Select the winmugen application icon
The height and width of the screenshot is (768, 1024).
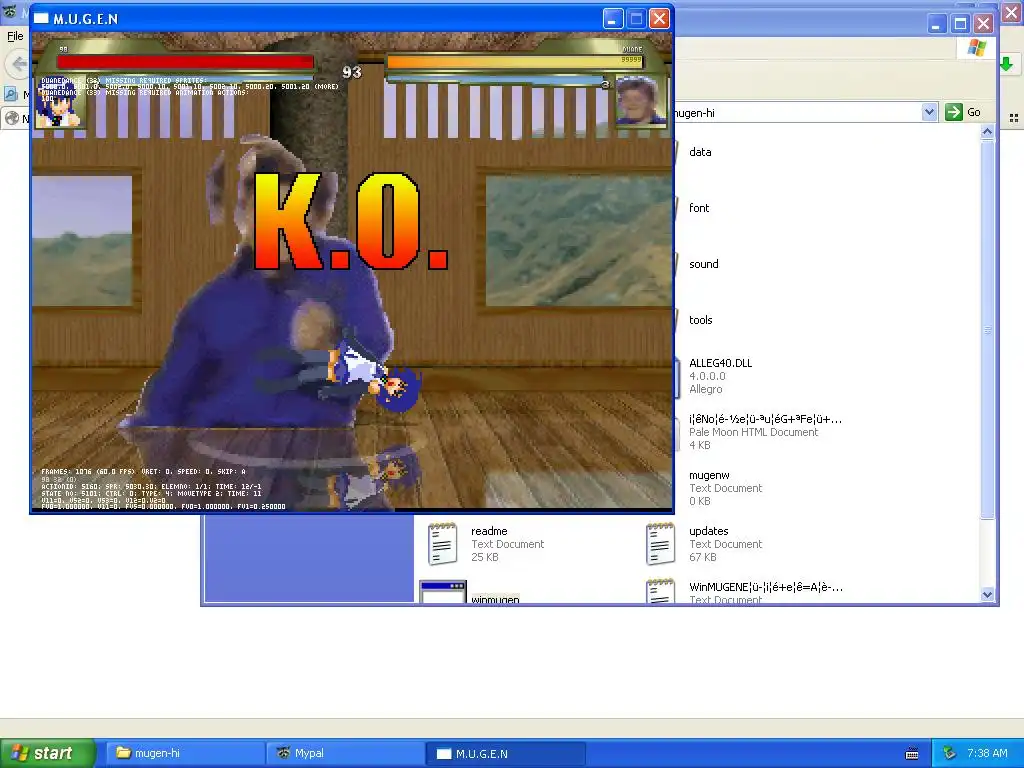click(x=442, y=592)
